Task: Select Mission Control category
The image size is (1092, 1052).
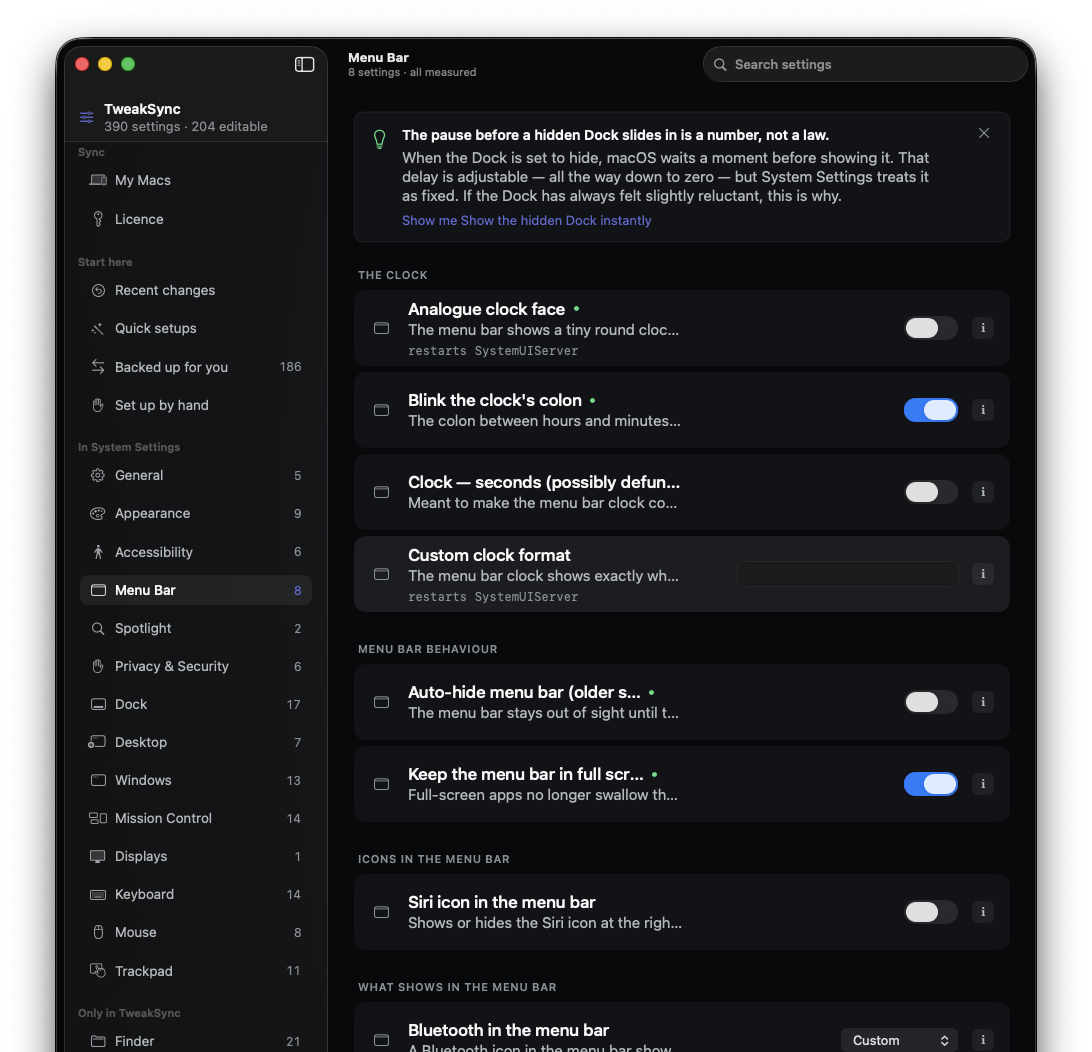Action: pyautogui.click(x=196, y=818)
